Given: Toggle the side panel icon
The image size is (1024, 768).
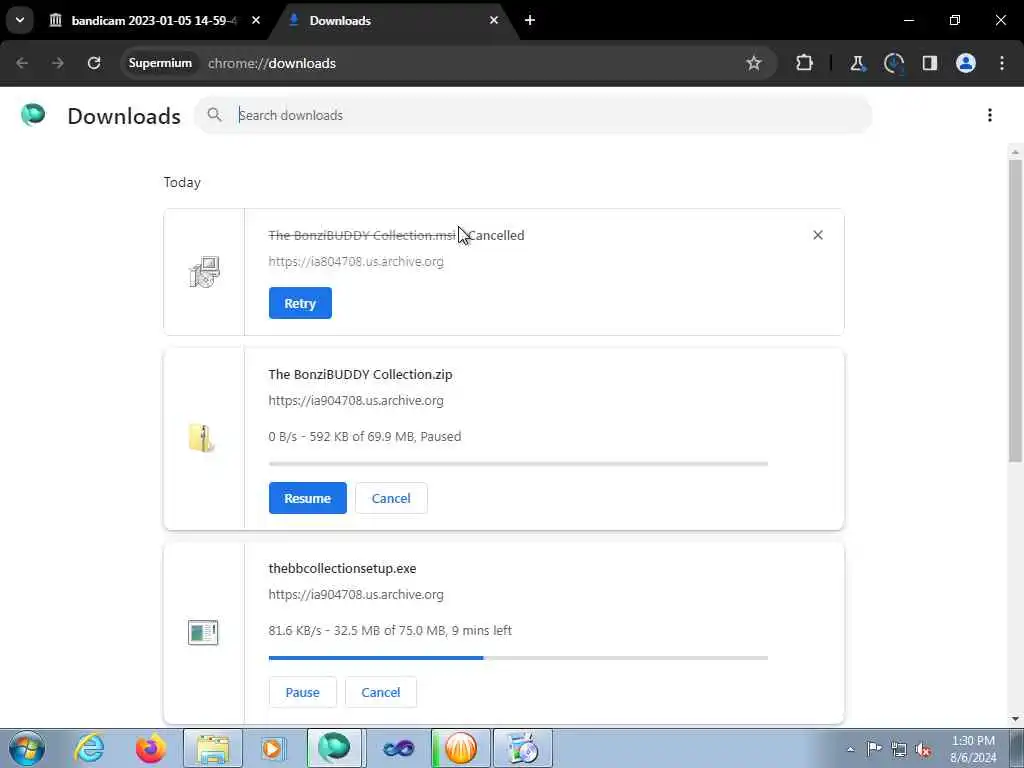Looking at the screenshot, I should (930, 63).
